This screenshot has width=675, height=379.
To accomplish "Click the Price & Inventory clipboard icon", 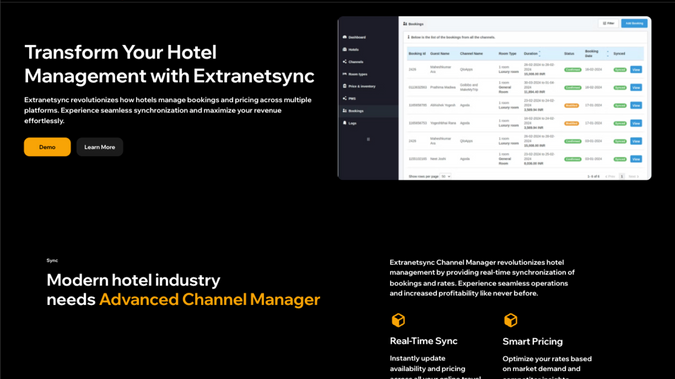I will tap(344, 86).
